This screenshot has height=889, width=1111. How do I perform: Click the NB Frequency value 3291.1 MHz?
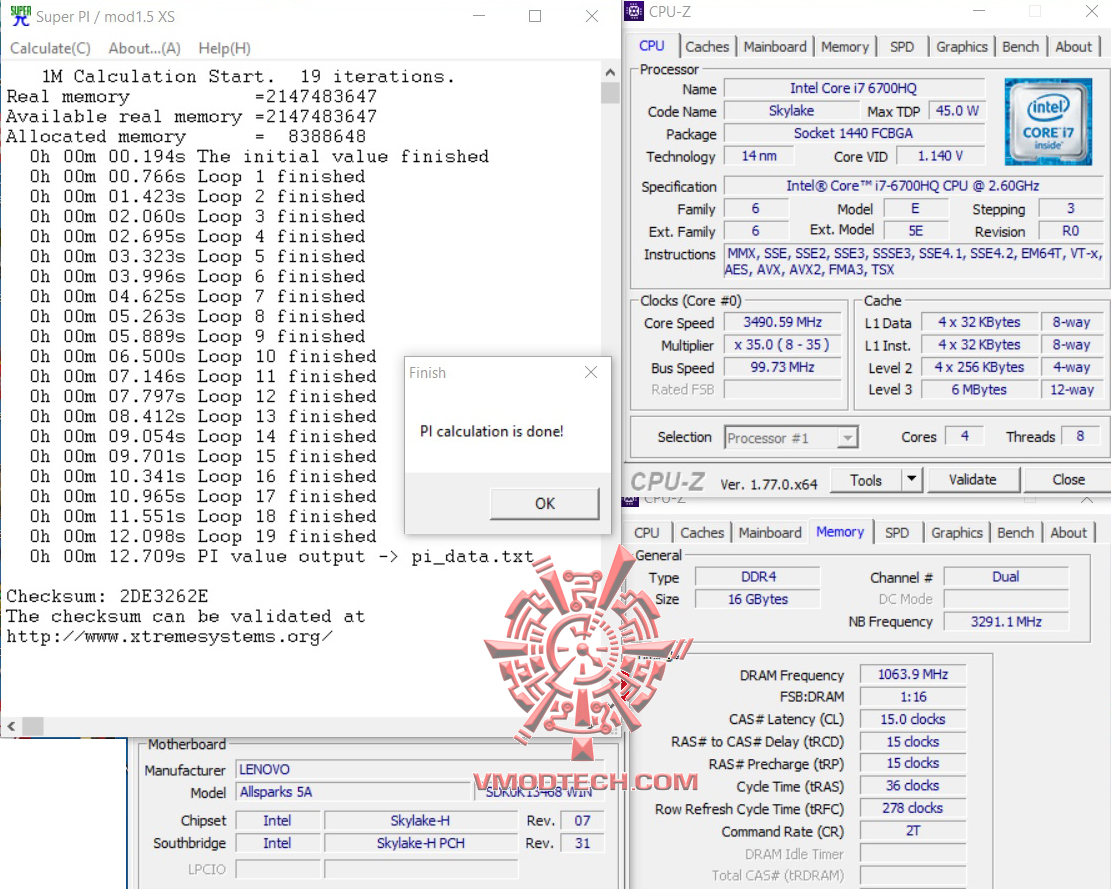click(x=1005, y=622)
